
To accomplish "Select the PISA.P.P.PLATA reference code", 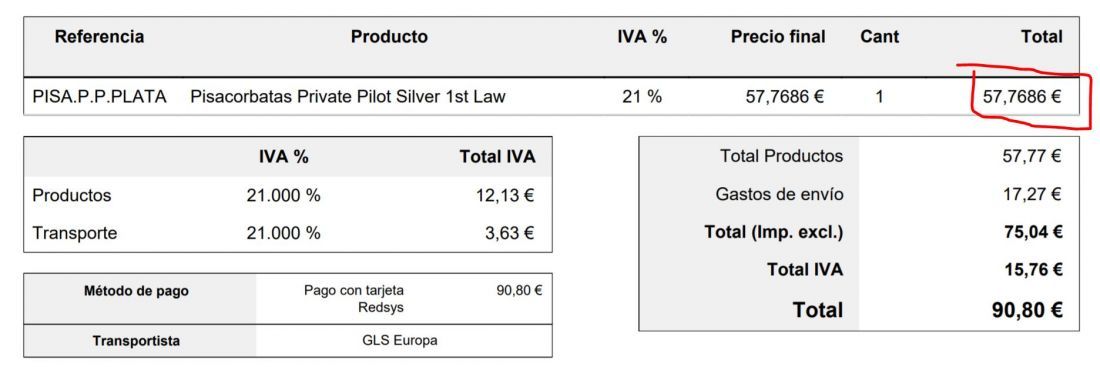I will [100, 97].
